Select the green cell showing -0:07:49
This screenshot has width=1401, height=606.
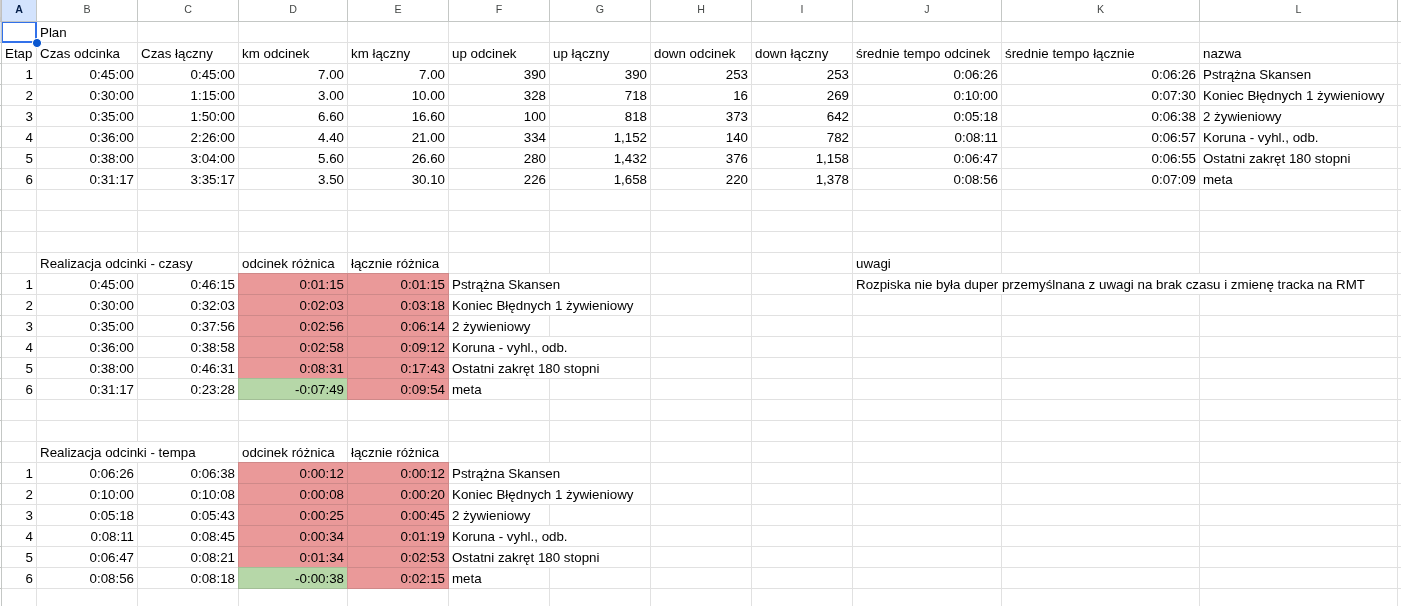[x=293, y=389]
